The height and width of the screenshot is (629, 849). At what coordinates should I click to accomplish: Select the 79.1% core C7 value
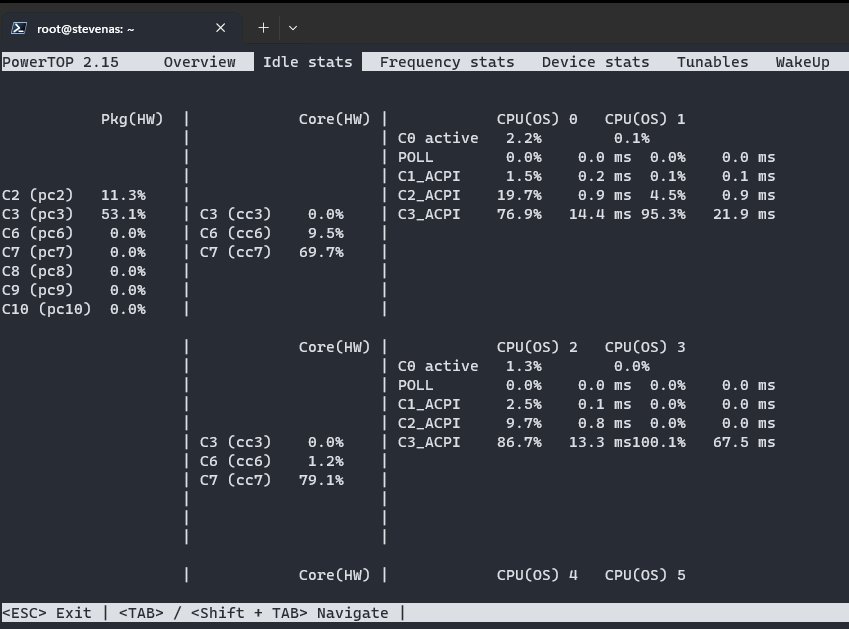click(322, 480)
